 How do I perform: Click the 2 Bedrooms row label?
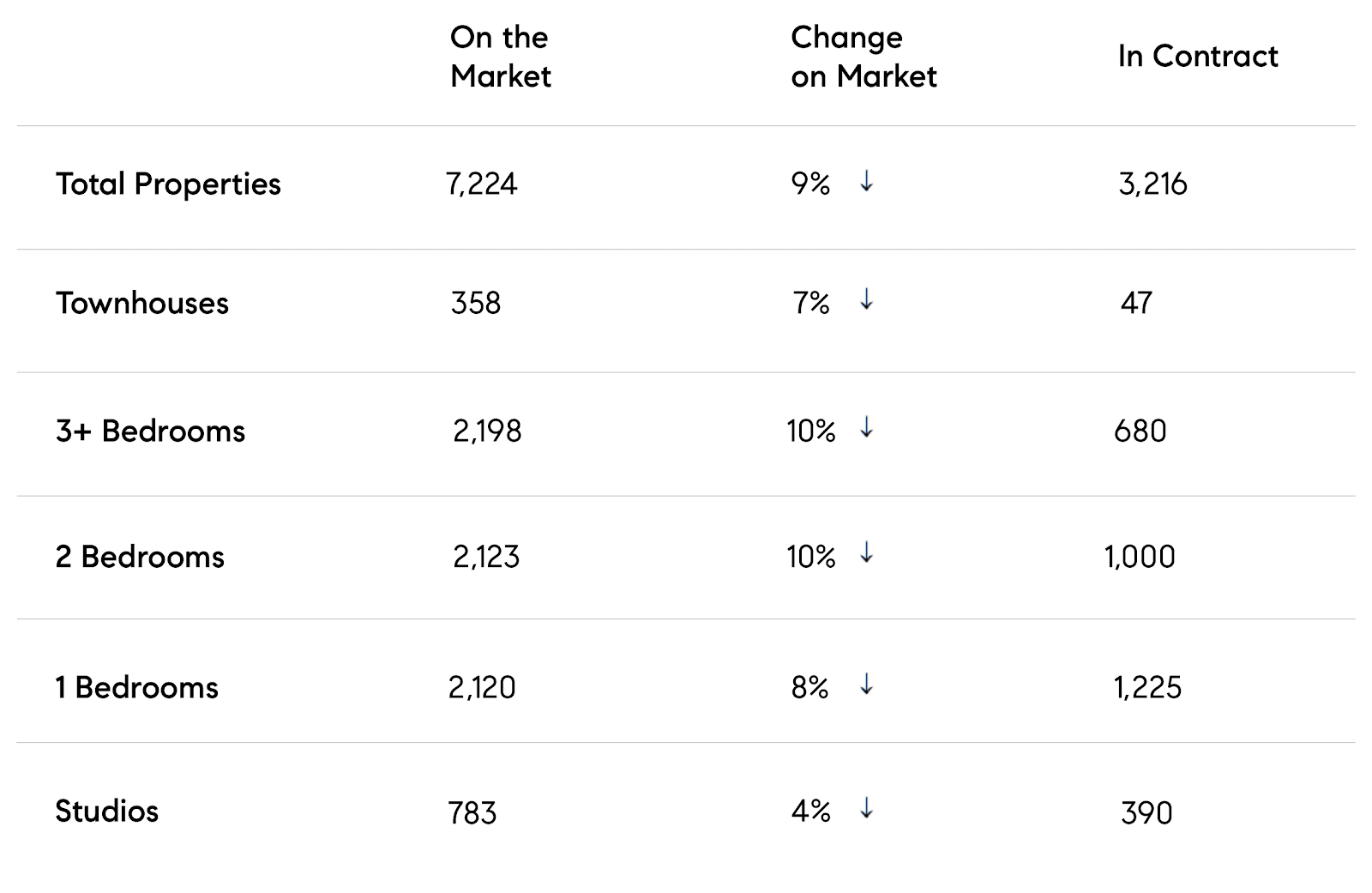click(140, 557)
